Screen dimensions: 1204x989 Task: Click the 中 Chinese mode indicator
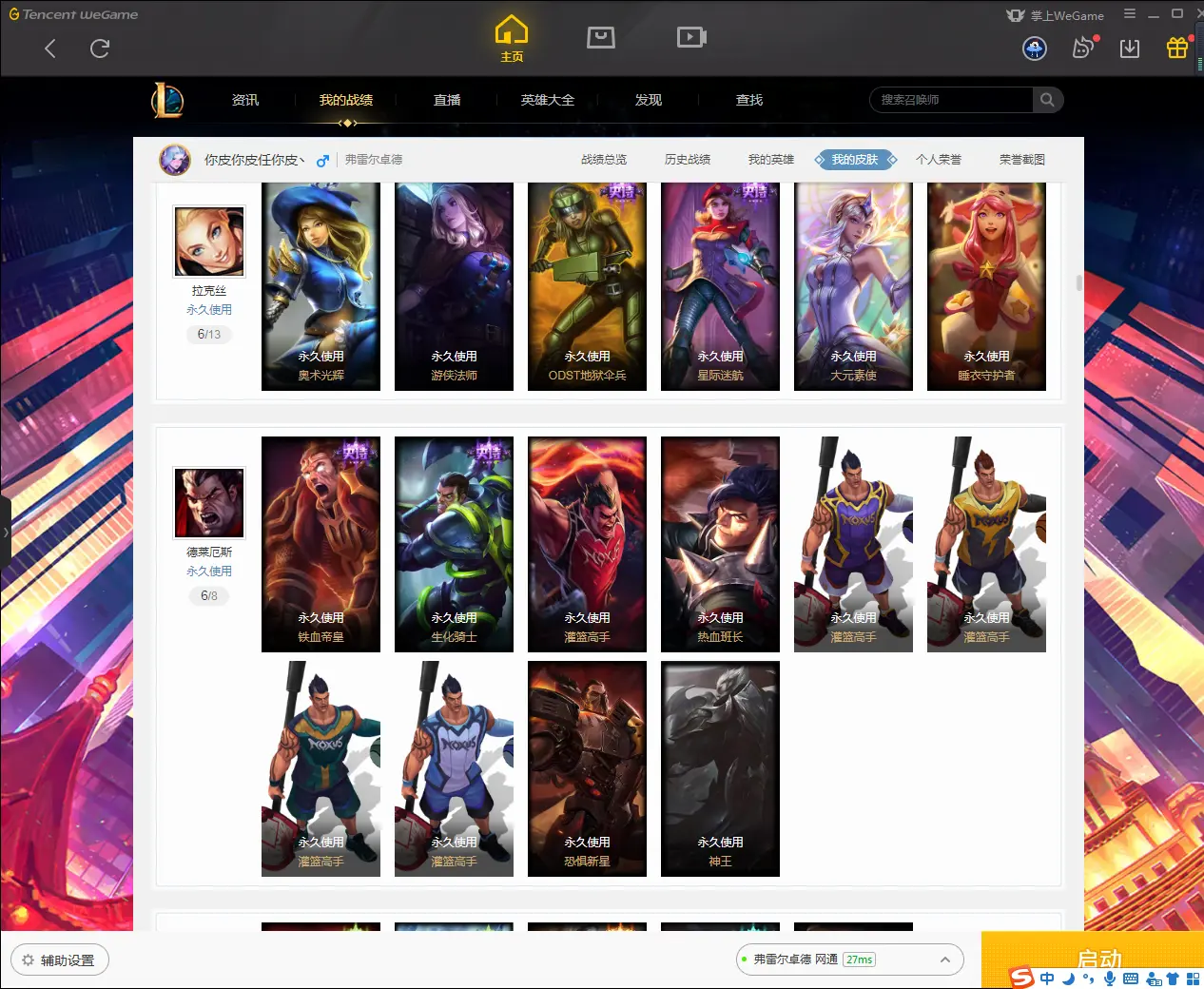point(1047,979)
